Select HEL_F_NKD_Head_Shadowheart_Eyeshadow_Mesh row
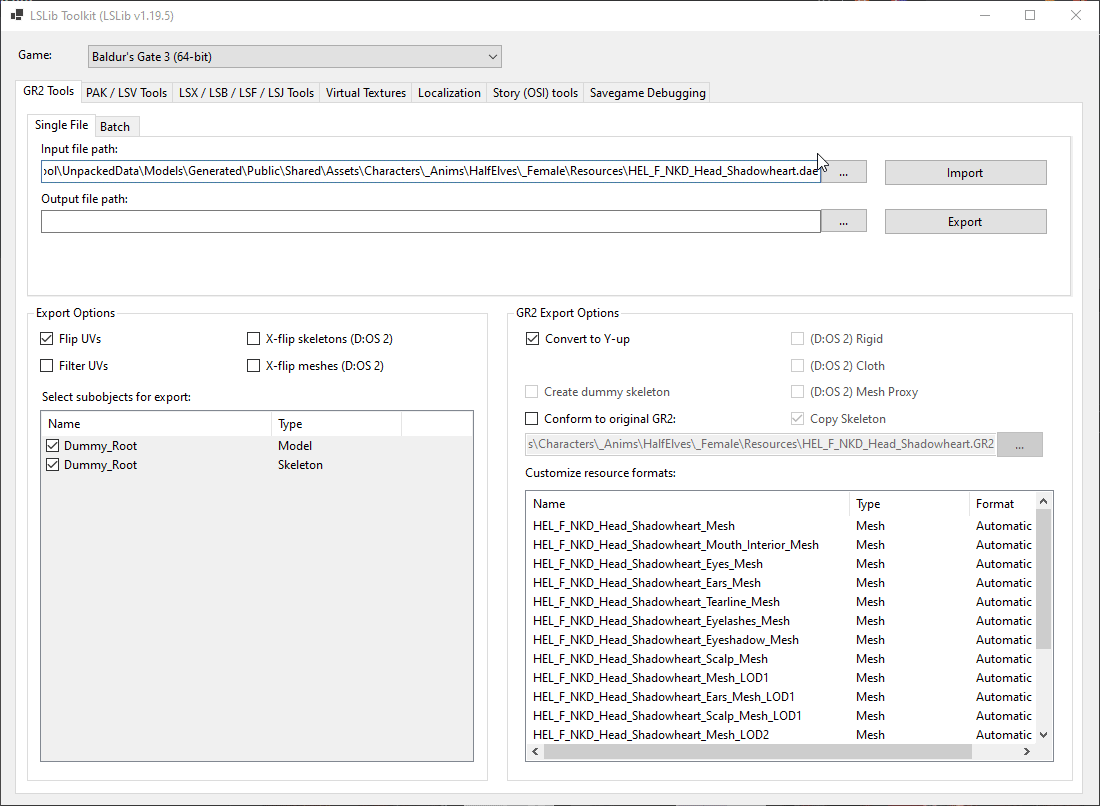1100x806 pixels. pos(782,640)
